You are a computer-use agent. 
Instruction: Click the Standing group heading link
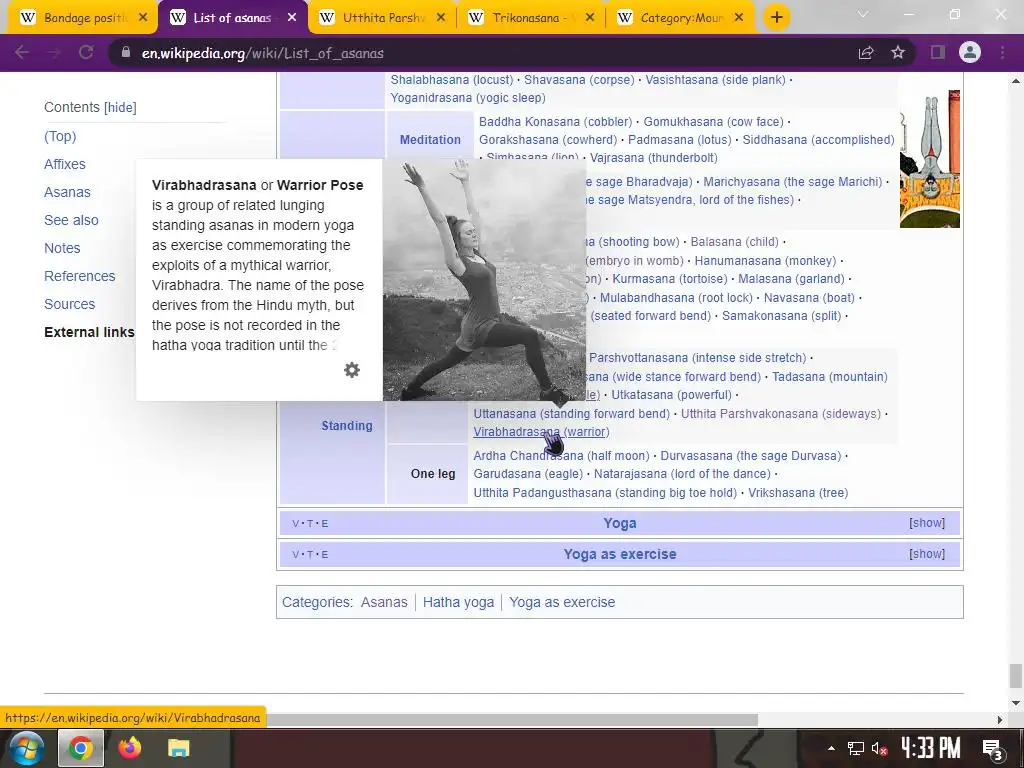click(x=347, y=426)
